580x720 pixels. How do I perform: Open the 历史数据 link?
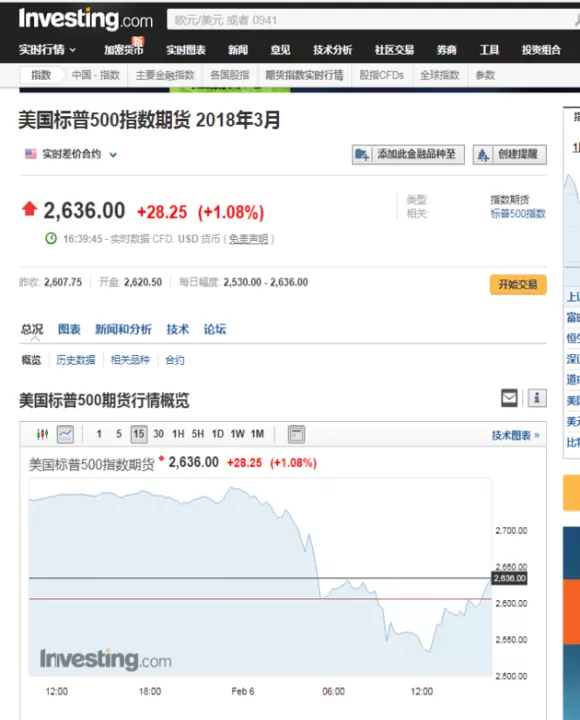point(76,360)
